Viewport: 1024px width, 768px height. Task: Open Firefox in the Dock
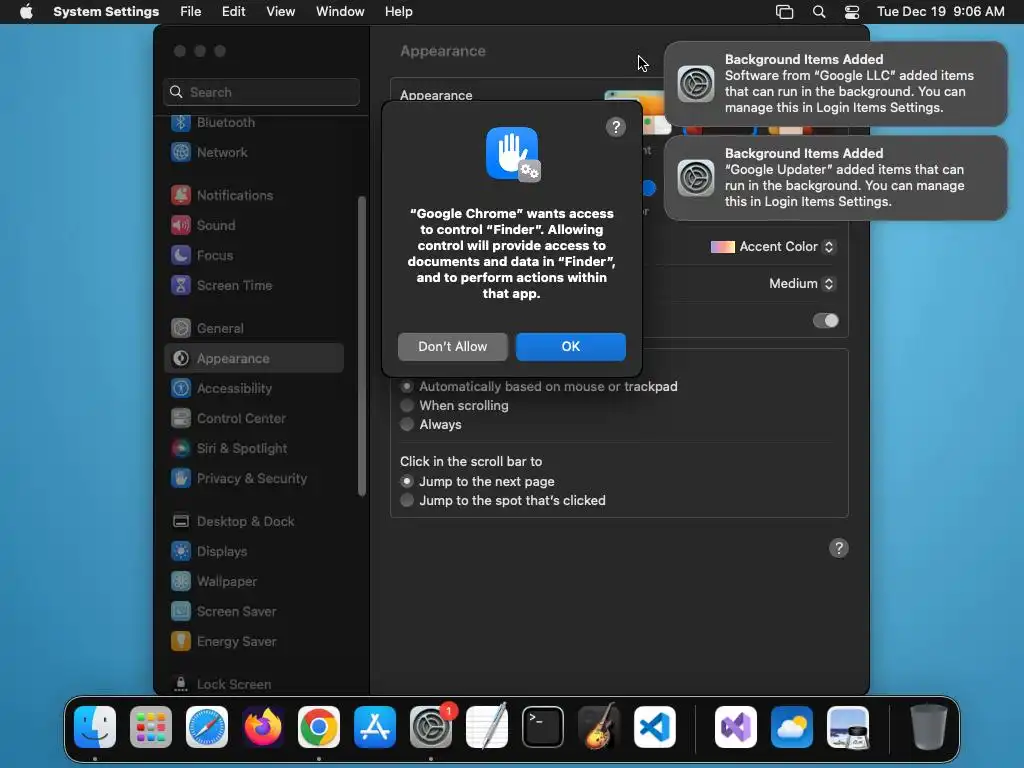click(263, 727)
